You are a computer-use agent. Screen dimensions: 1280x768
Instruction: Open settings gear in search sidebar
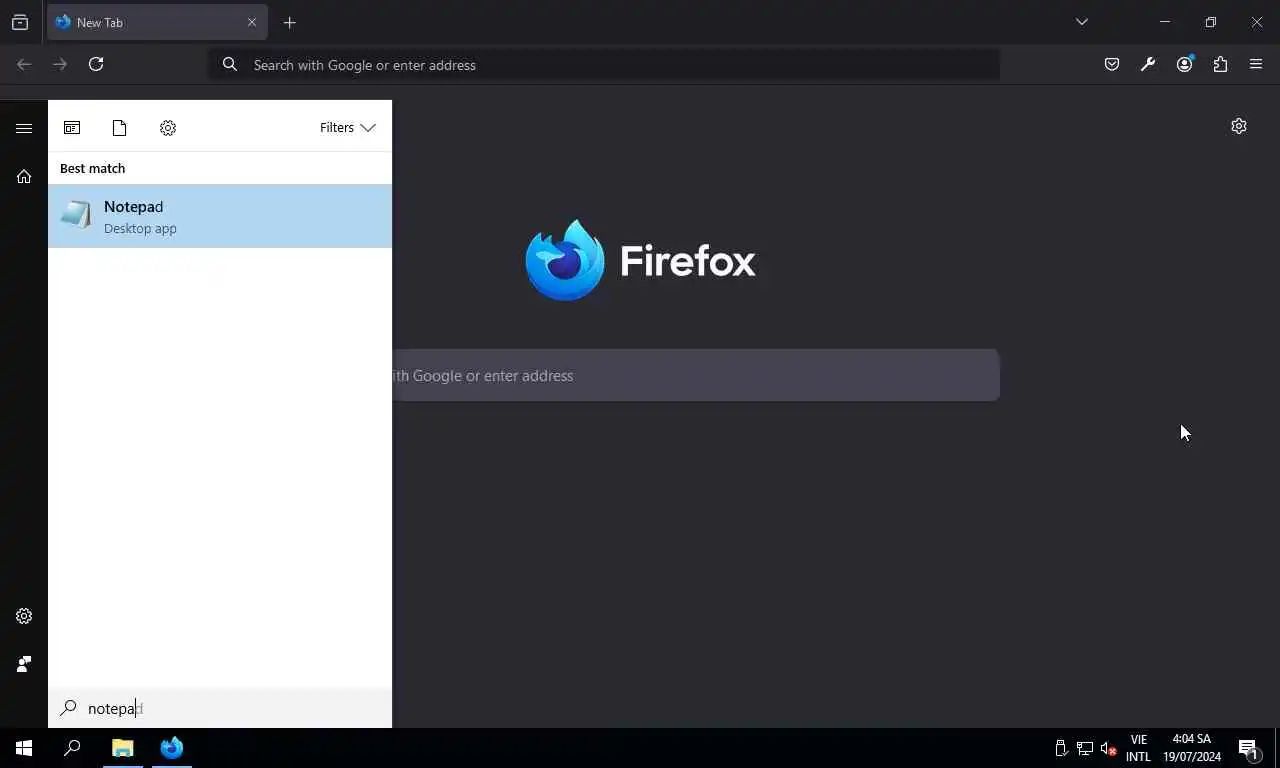tap(24, 616)
